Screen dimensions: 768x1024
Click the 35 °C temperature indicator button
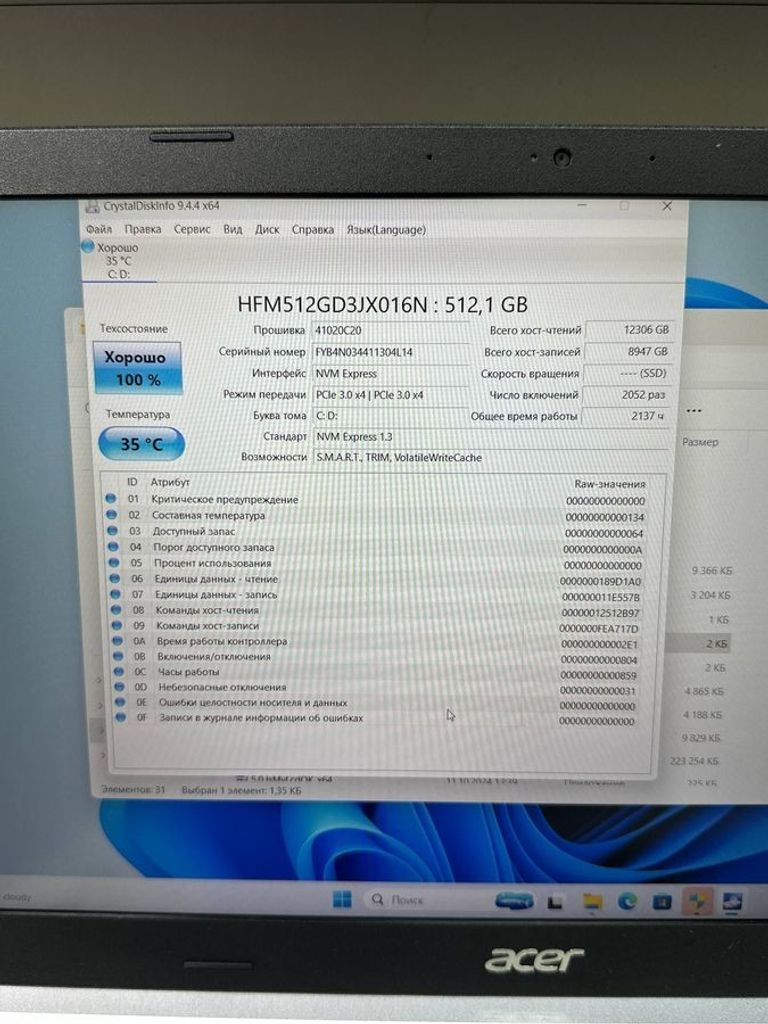pyautogui.click(x=141, y=444)
